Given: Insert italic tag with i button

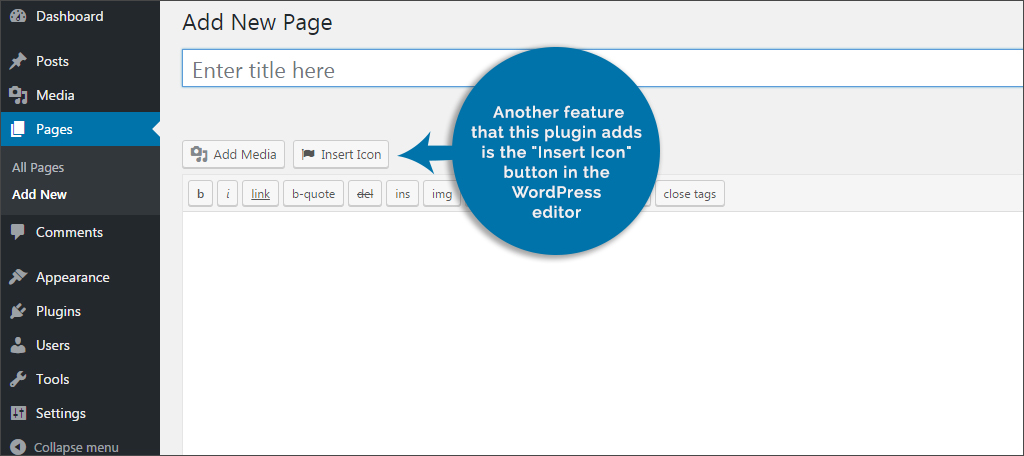Looking at the screenshot, I should point(228,194).
